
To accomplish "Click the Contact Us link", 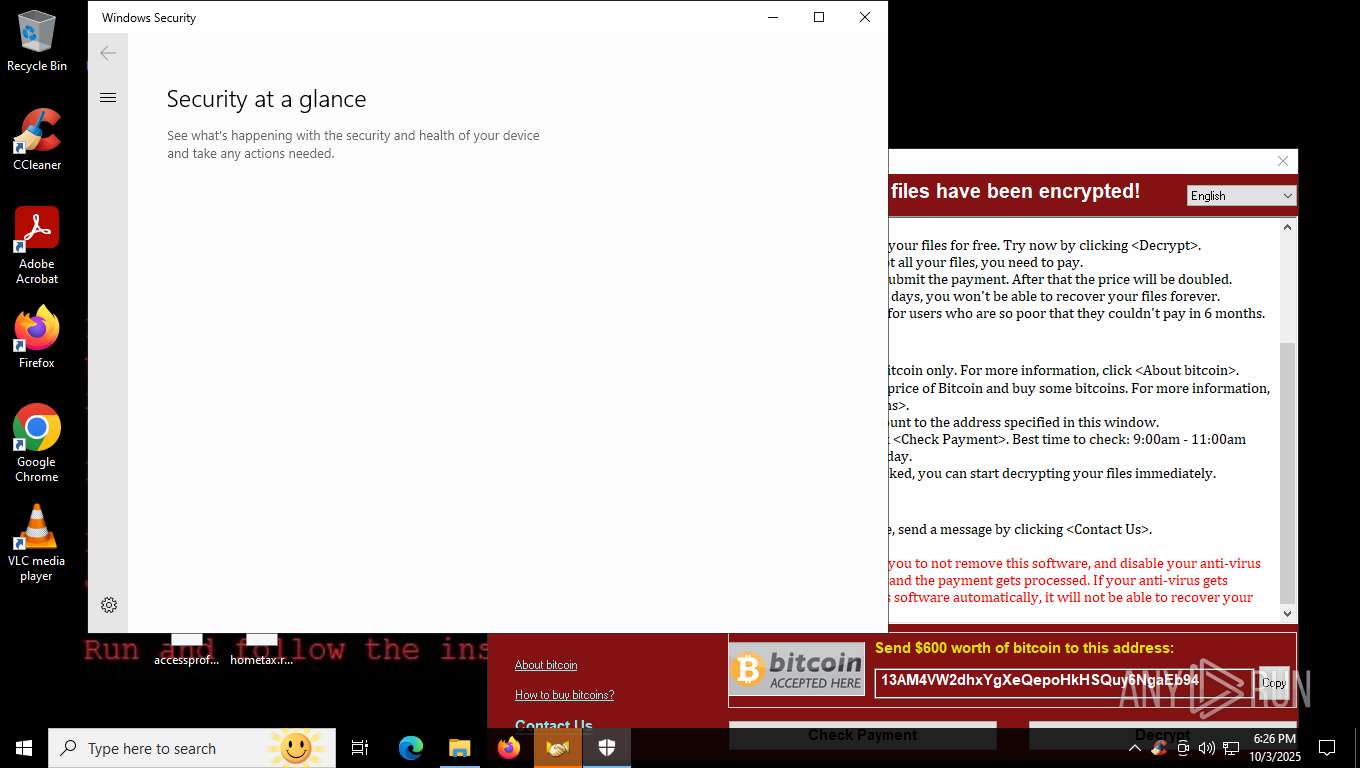I will 554,724.
